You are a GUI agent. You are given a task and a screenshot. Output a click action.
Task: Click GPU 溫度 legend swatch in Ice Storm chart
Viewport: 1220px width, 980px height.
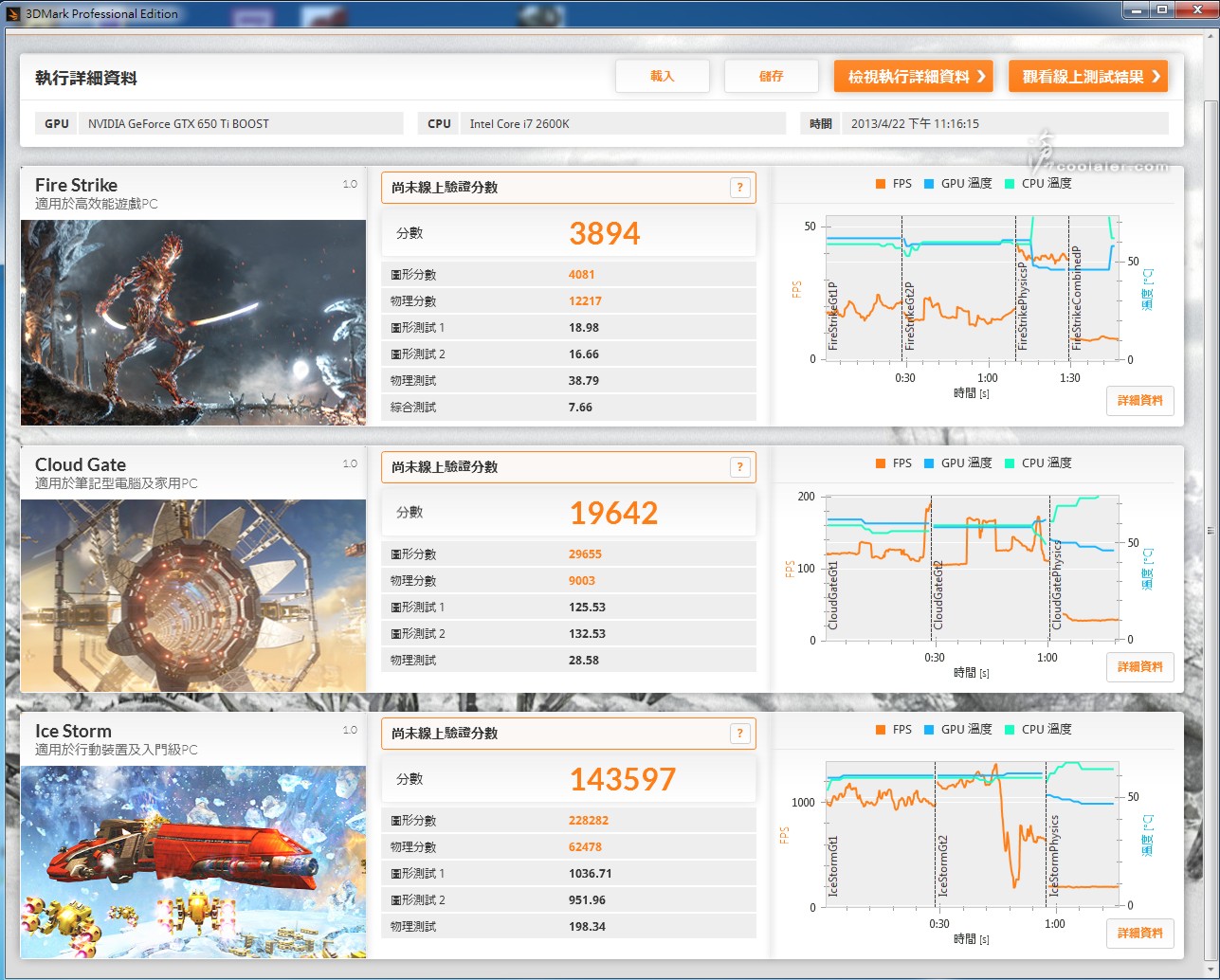tap(929, 730)
